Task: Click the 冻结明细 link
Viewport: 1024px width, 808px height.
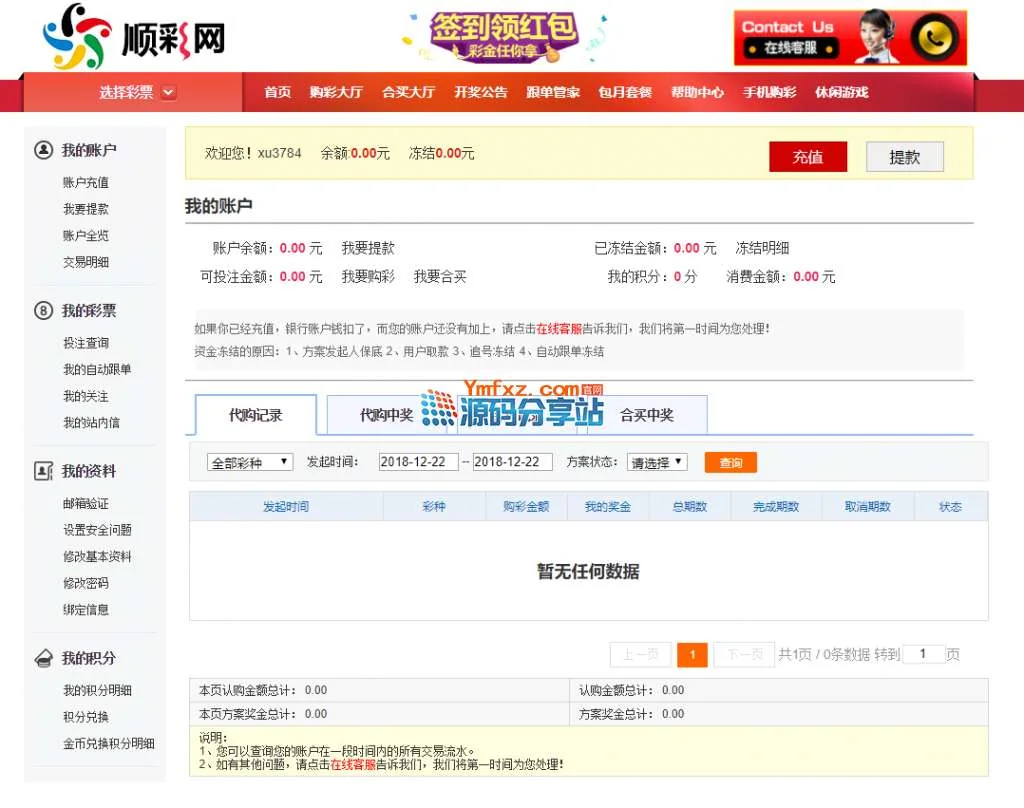Action: (762, 248)
